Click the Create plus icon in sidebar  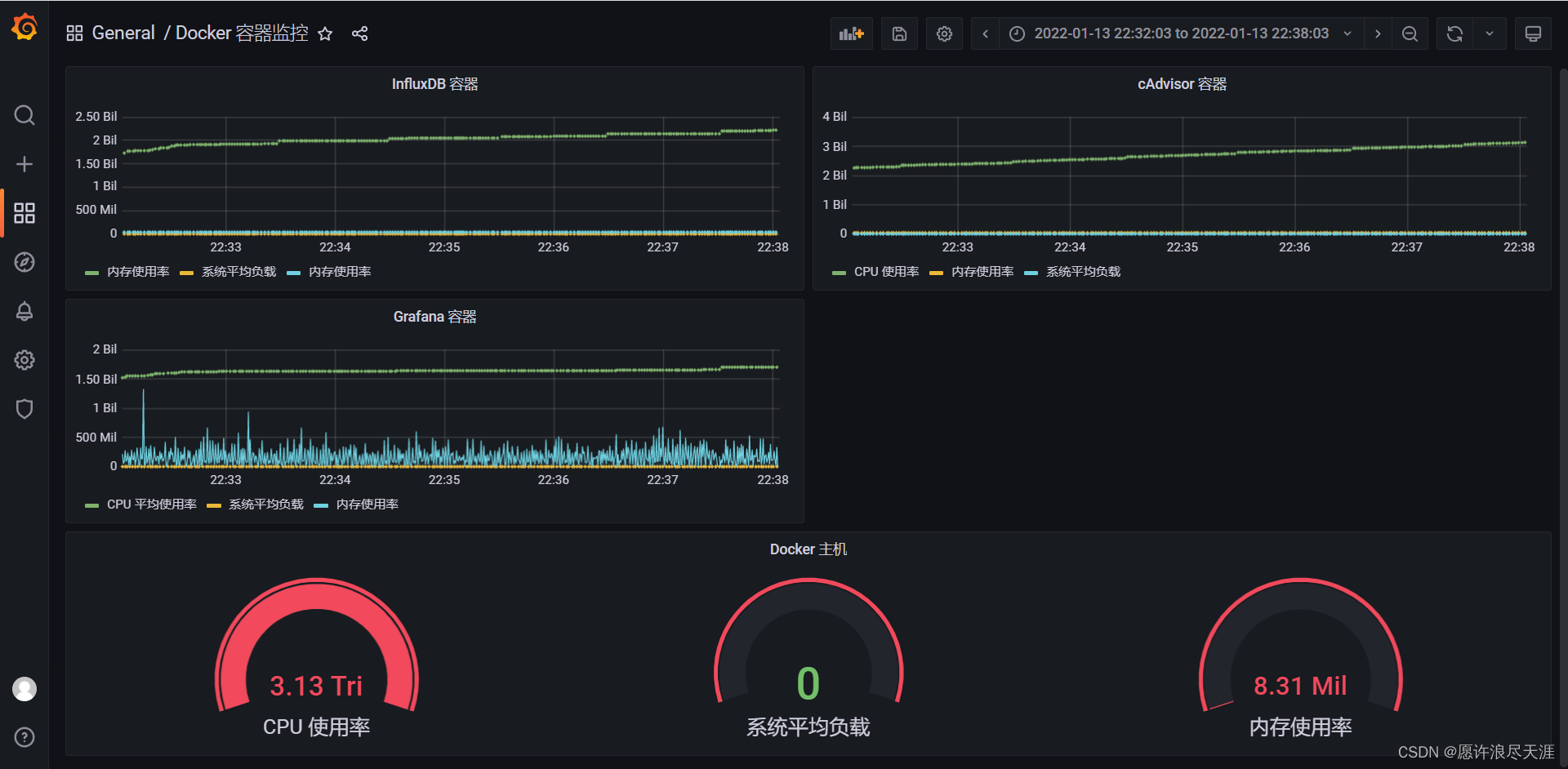click(x=24, y=164)
